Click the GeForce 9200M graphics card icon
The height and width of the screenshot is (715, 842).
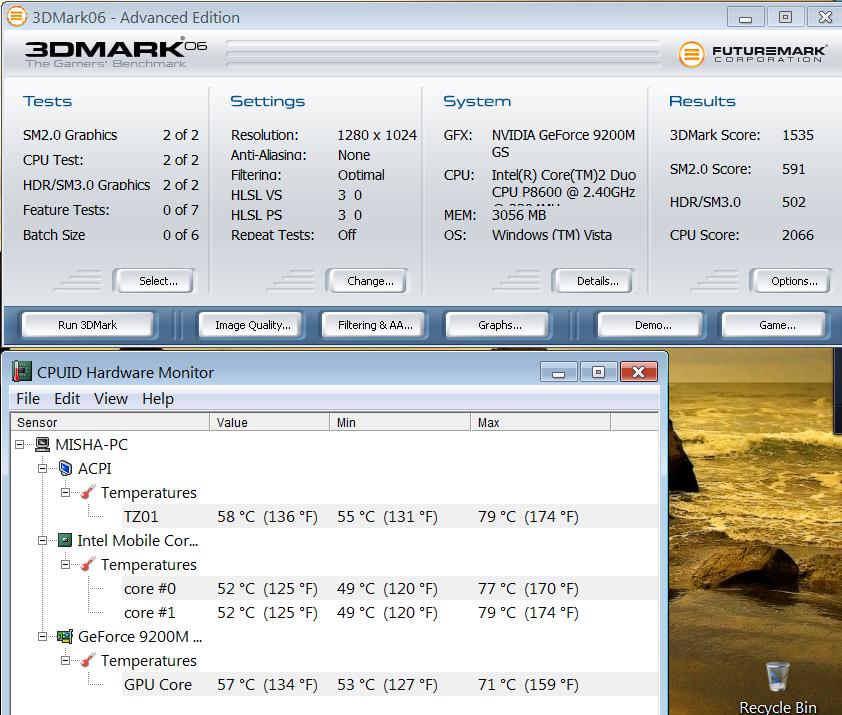65,637
